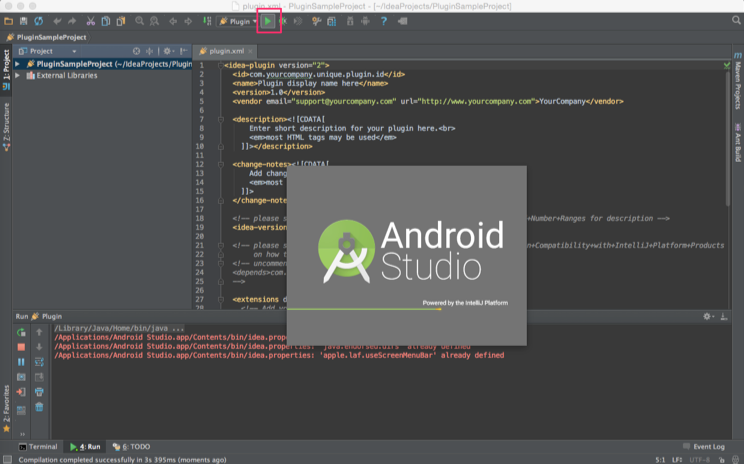This screenshot has width=744, height=464.
Task: Toggle the 2: Favorites tool window stripe
Action: (x=6, y=408)
